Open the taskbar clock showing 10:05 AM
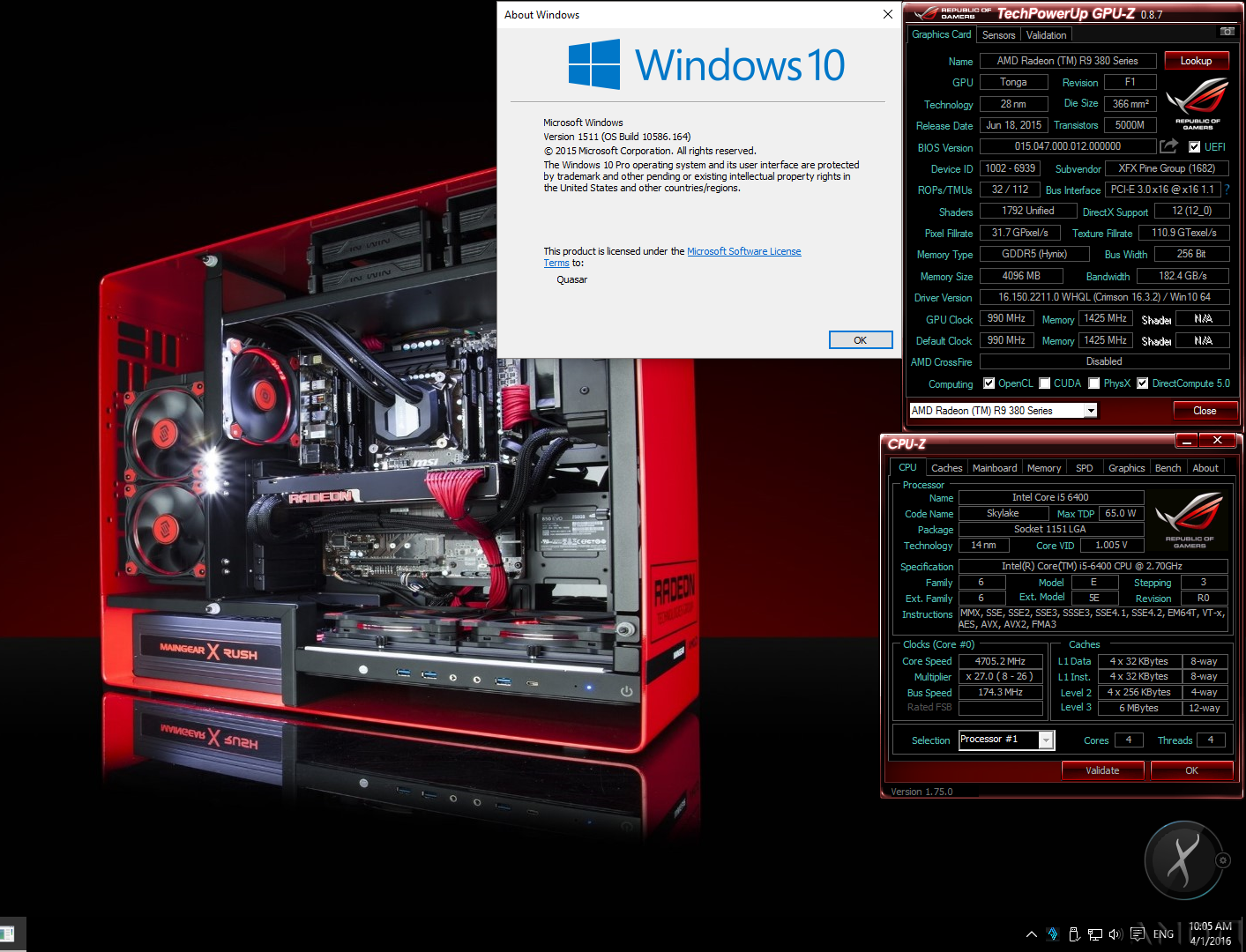 click(x=1210, y=933)
